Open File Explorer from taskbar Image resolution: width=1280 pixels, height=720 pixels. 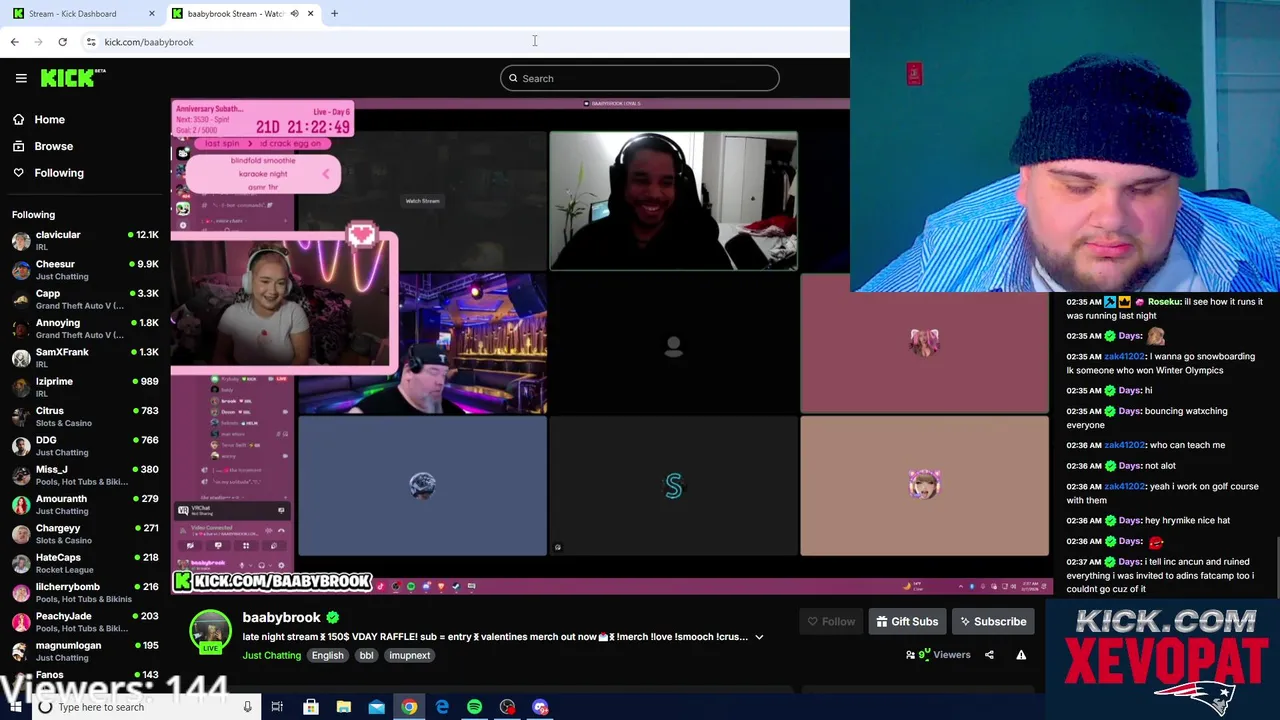[343, 707]
